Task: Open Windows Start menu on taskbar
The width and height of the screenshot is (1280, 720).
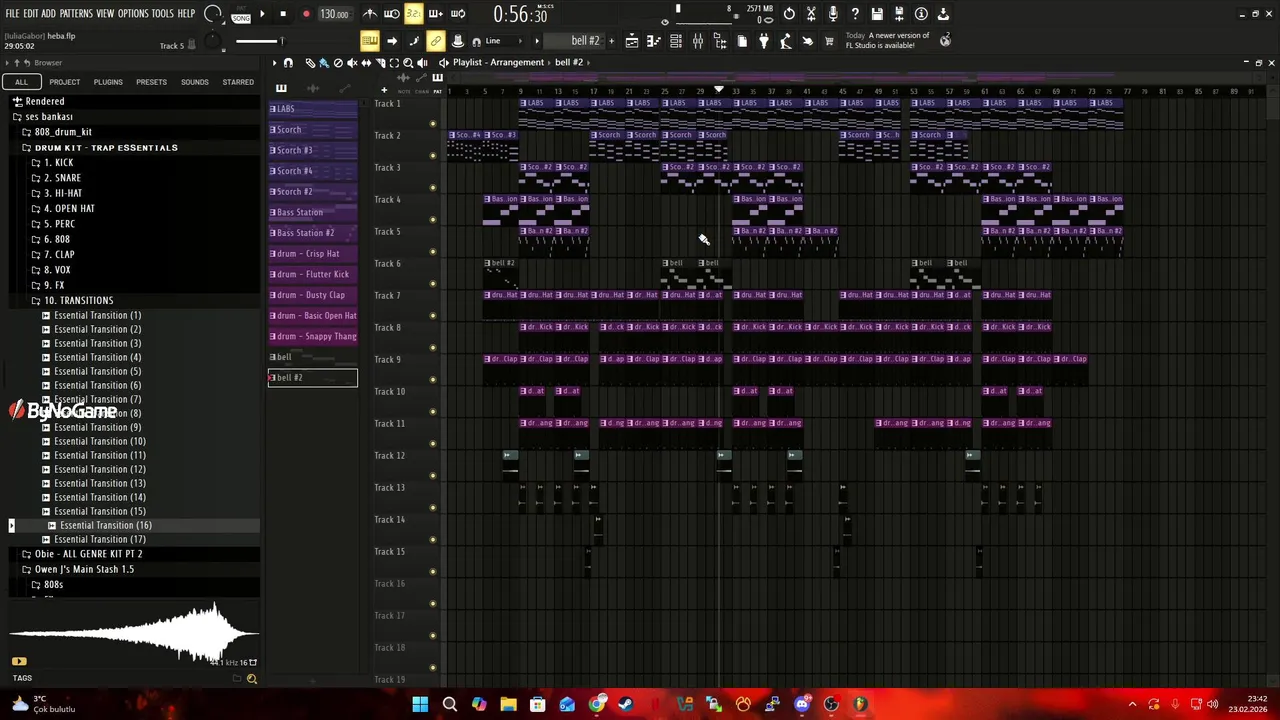Action: coord(420,704)
